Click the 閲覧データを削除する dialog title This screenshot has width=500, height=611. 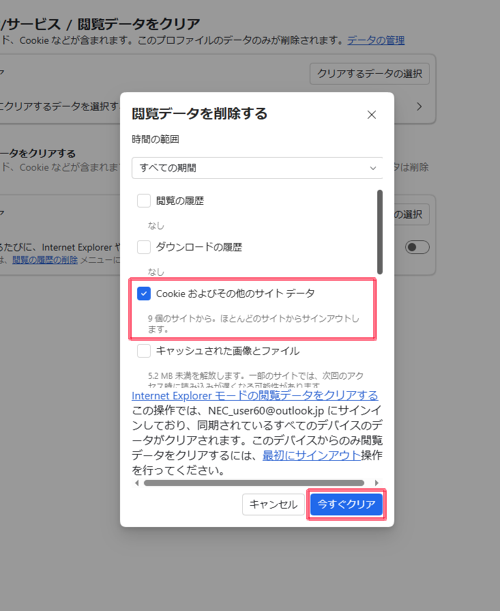pos(199,114)
